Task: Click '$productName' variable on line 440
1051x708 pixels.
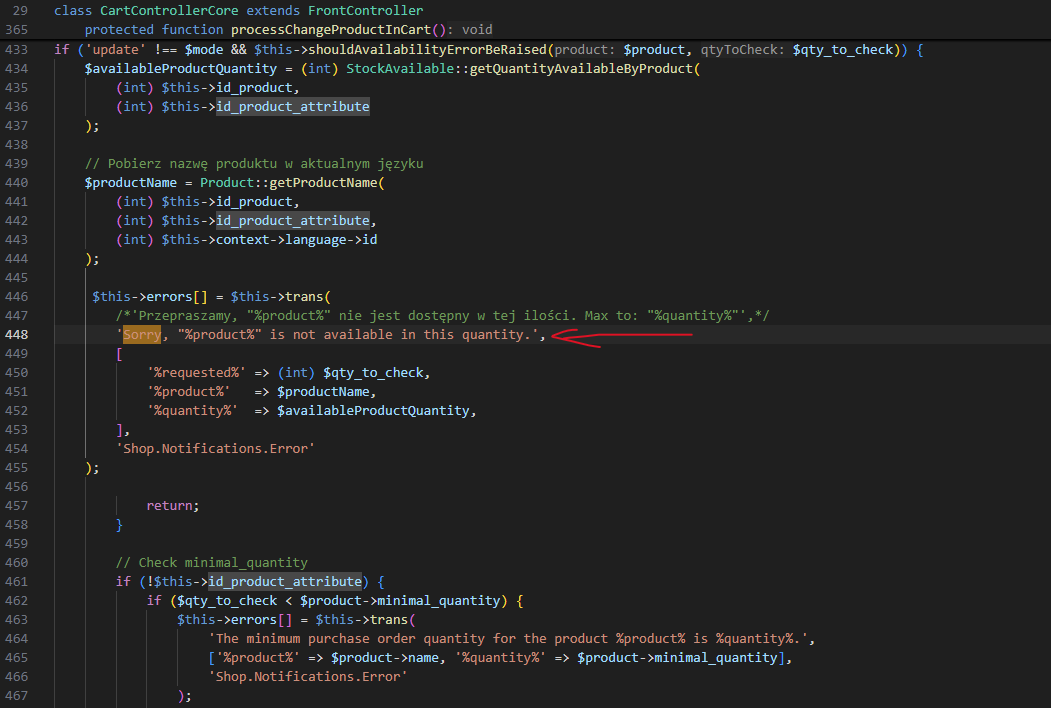Action: point(131,182)
